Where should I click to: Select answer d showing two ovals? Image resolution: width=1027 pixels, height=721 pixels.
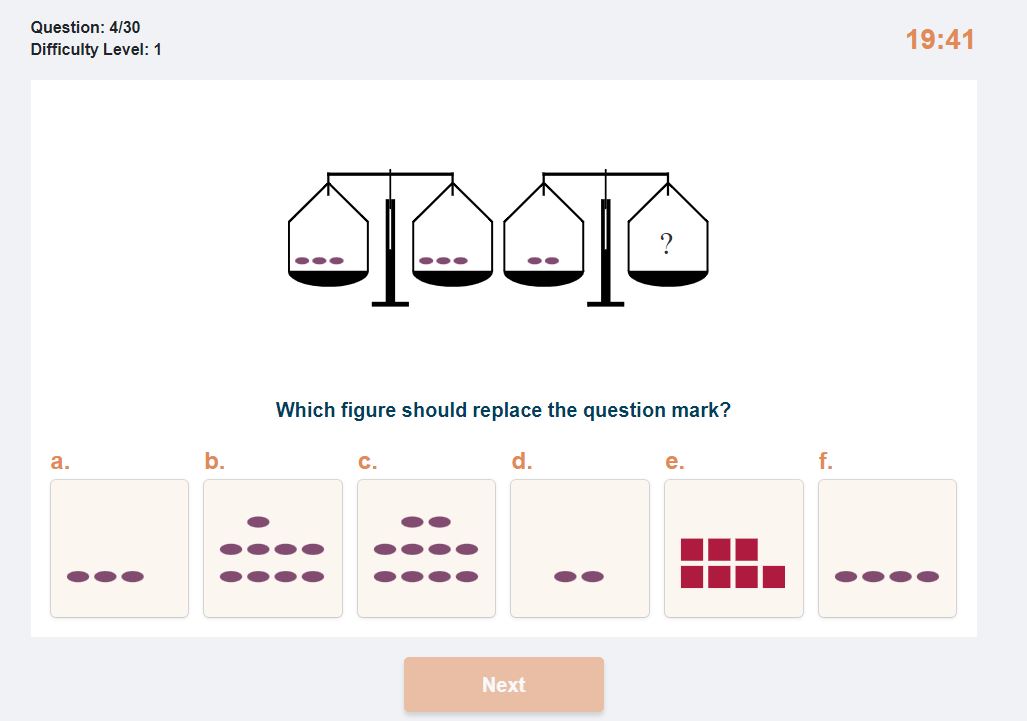click(x=580, y=548)
